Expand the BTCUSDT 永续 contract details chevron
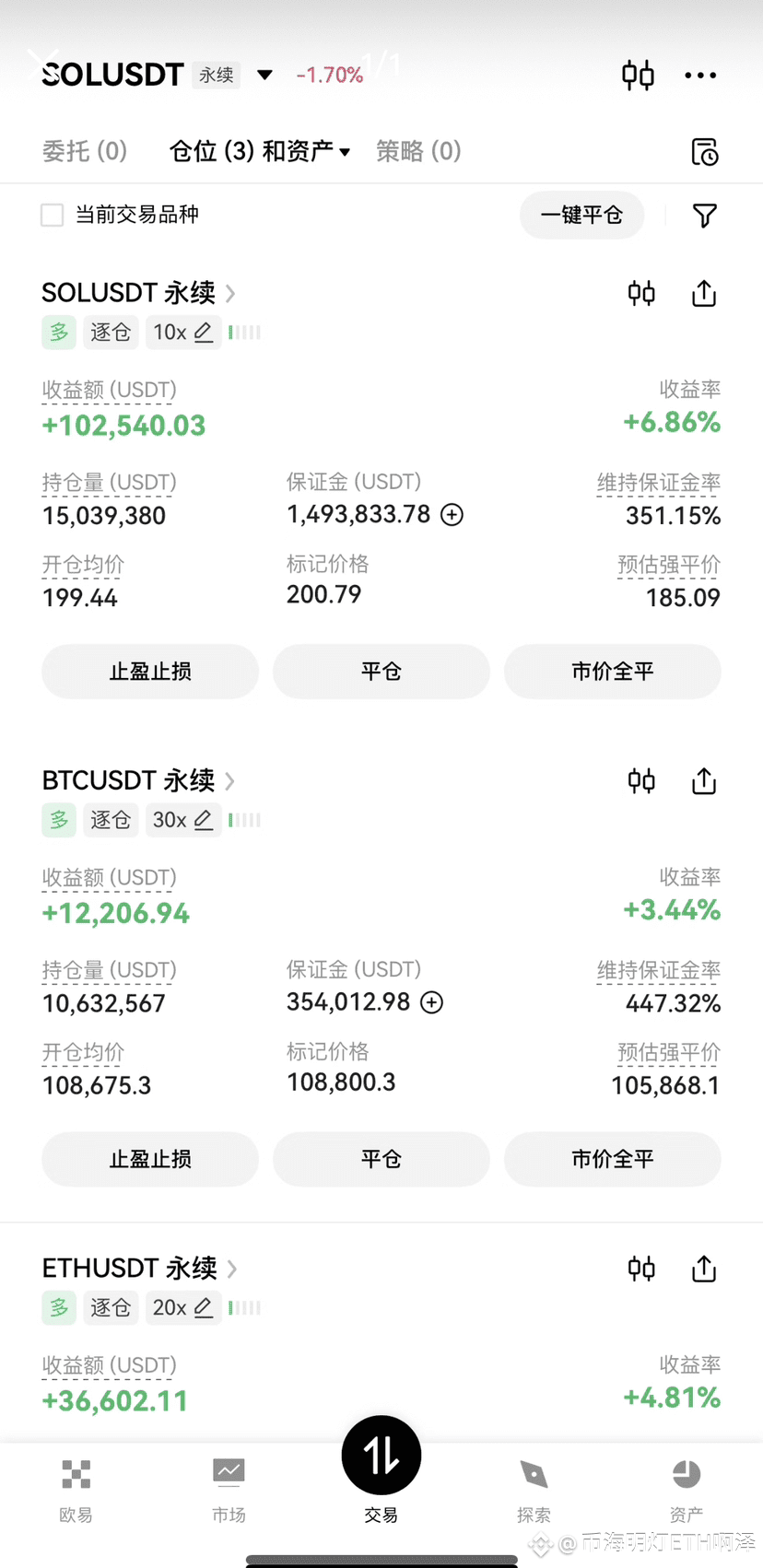The width and height of the screenshot is (763, 1568). pos(230,781)
